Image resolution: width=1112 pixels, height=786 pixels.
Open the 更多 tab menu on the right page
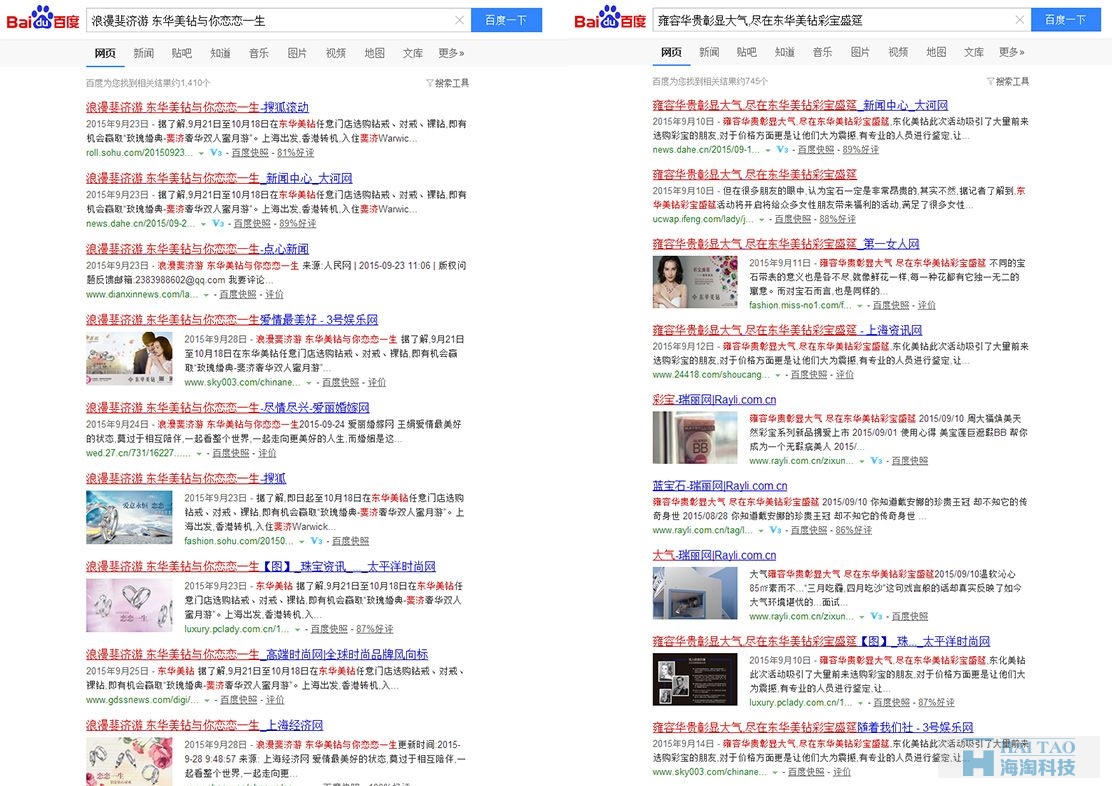point(1011,52)
